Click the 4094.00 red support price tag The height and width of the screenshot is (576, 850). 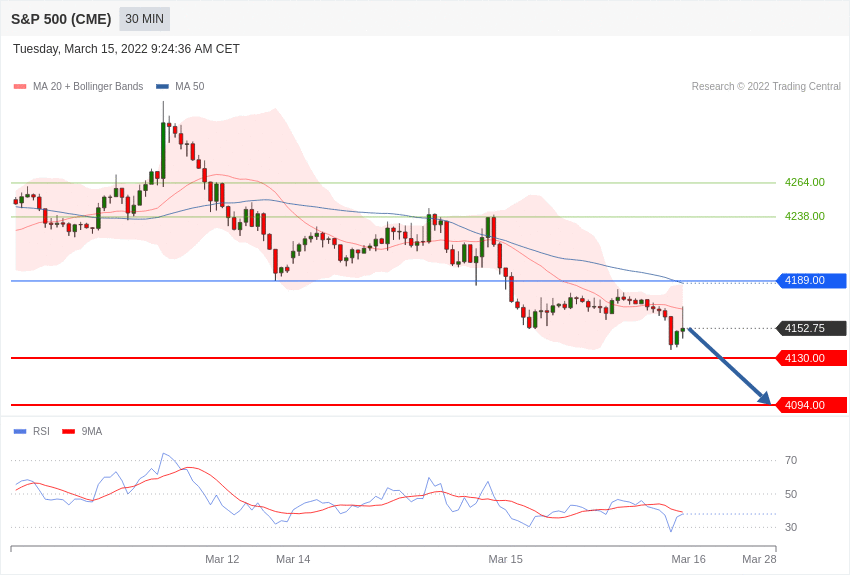[812, 405]
